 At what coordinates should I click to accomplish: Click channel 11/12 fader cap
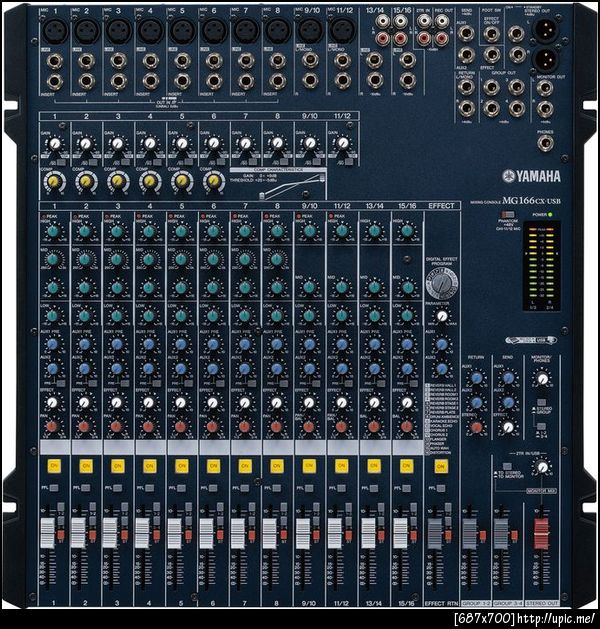(x=335, y=533)
